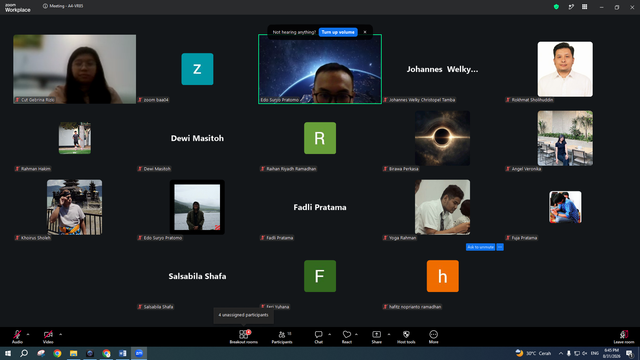Image resolution: width=640 pixels, height=360 pixels.
Task: Open the Windows notification center
Action: tap(630, 353)
